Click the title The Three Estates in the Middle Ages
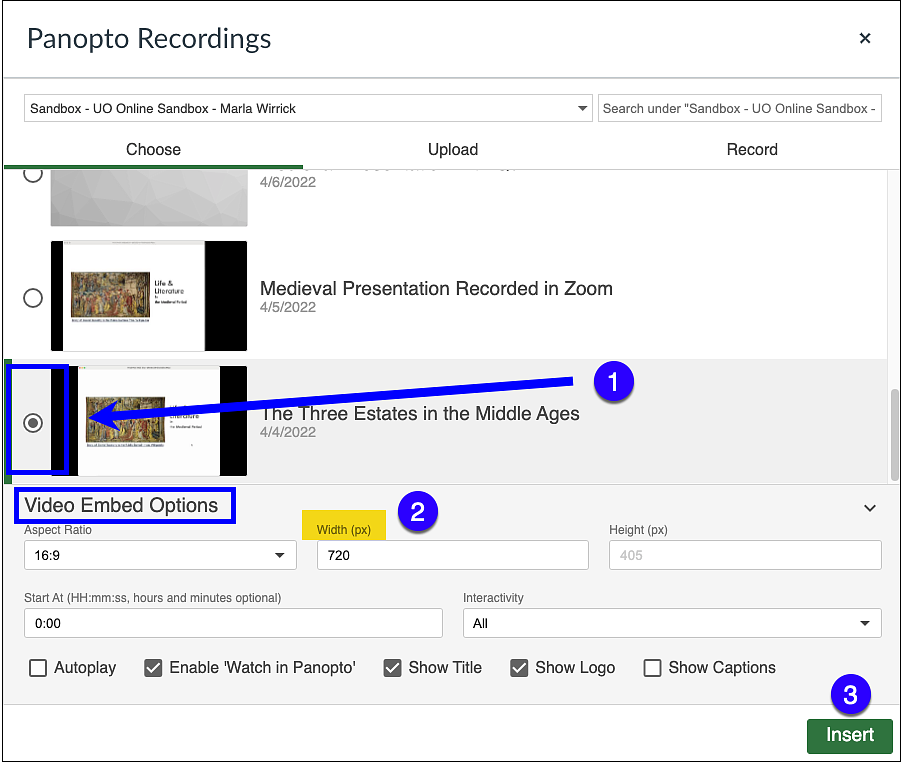This screenshot has height=762, width=901. (420, 414)
